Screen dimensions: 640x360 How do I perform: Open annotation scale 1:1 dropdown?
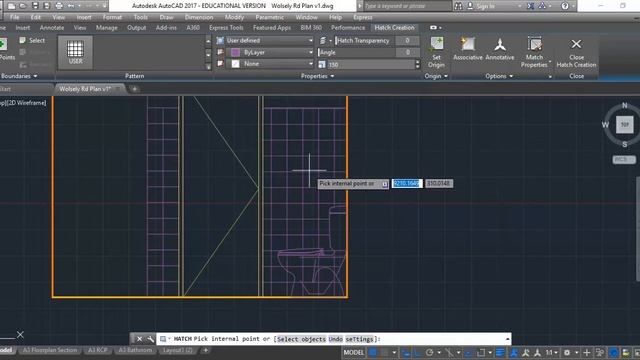pos(552,352)
